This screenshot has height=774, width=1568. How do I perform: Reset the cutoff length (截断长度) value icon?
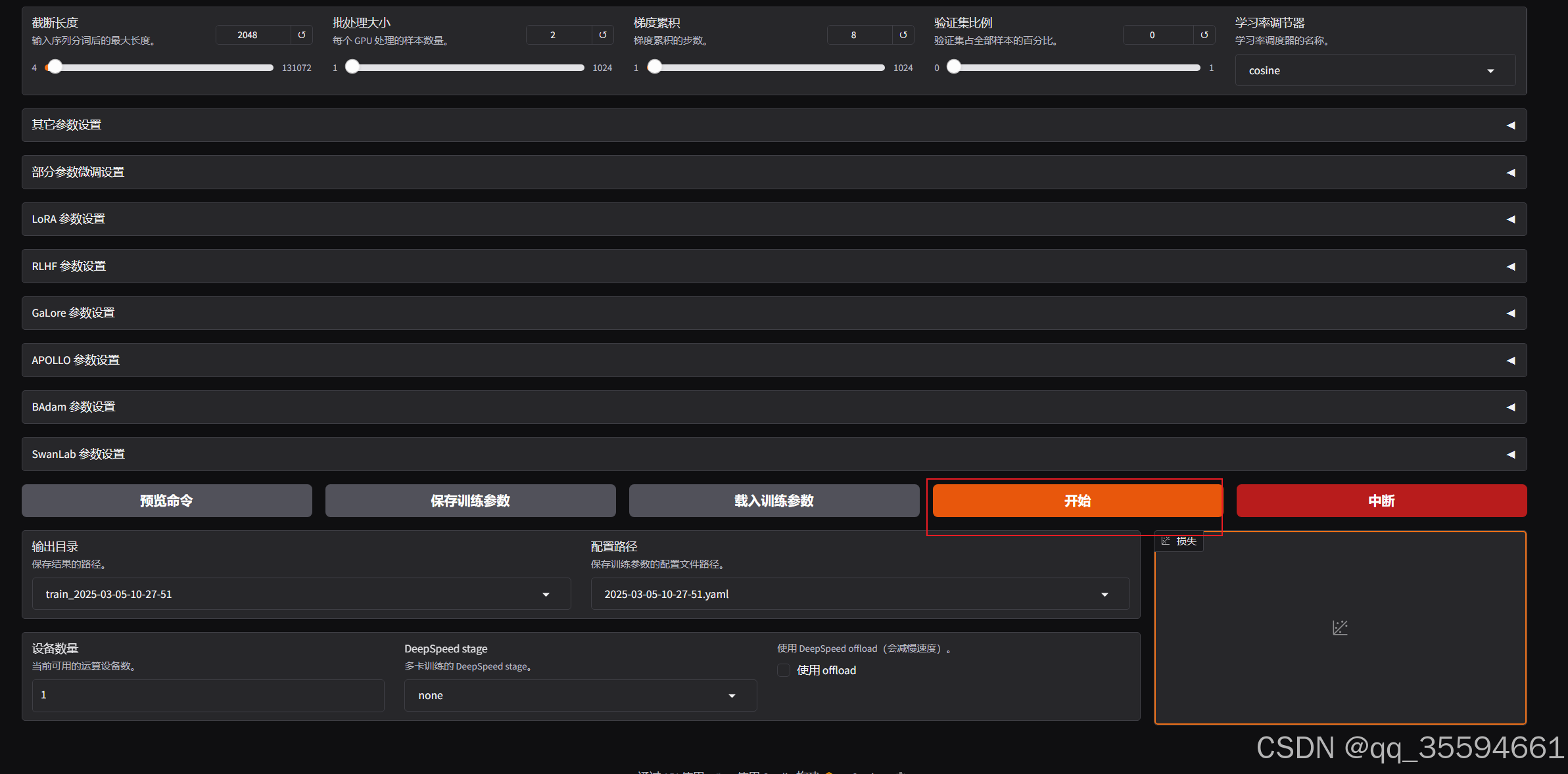[302, 35]
